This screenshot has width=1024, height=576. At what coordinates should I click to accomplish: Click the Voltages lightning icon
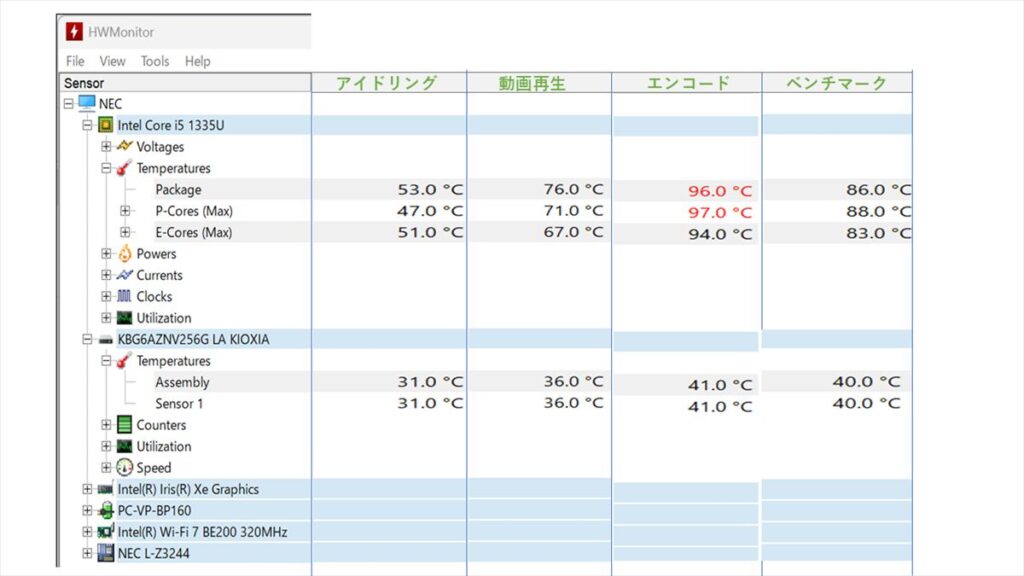coord(124,147)
